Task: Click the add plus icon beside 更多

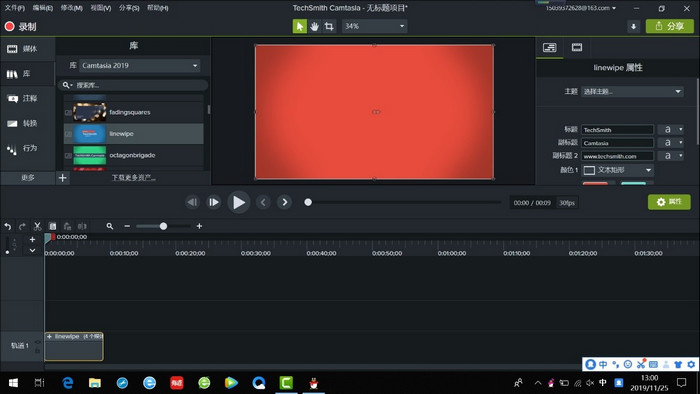Action: click(x=62, y=178)
